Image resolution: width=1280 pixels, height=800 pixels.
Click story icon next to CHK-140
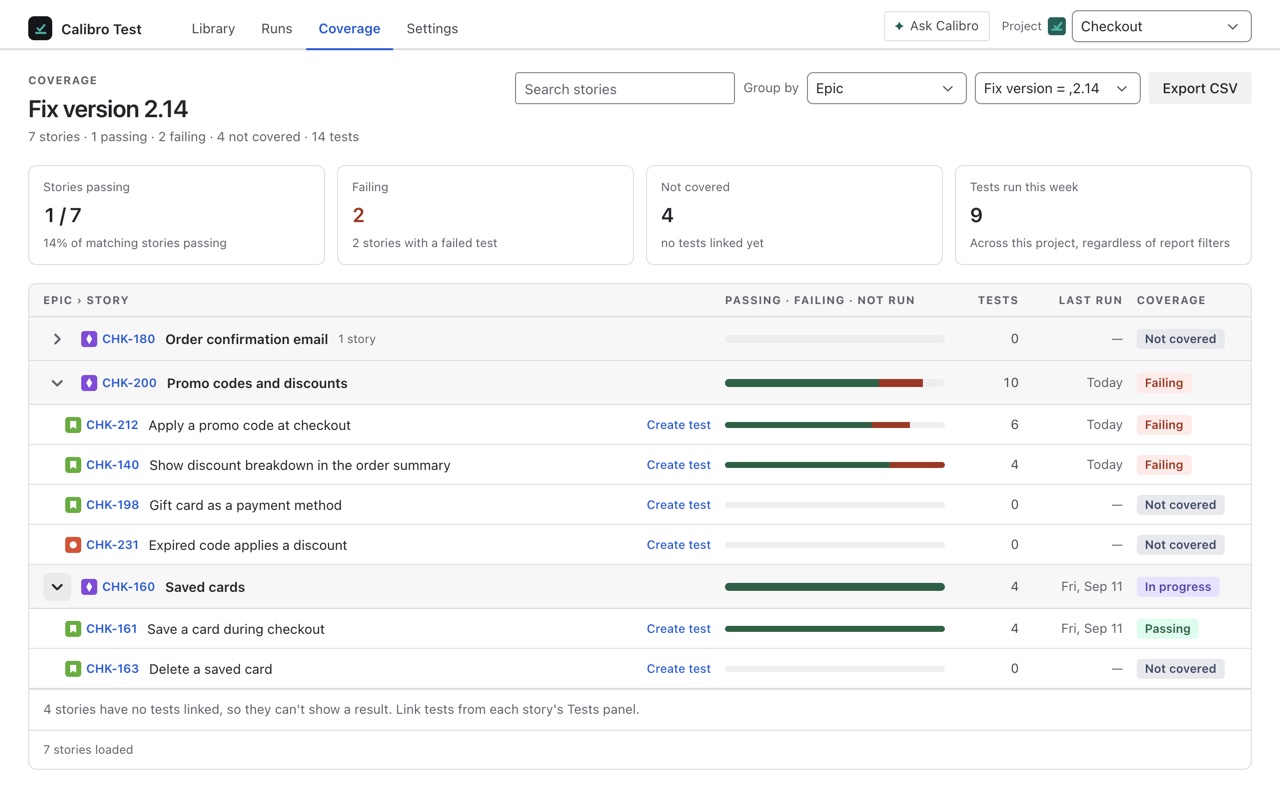[x=73, y=465]
